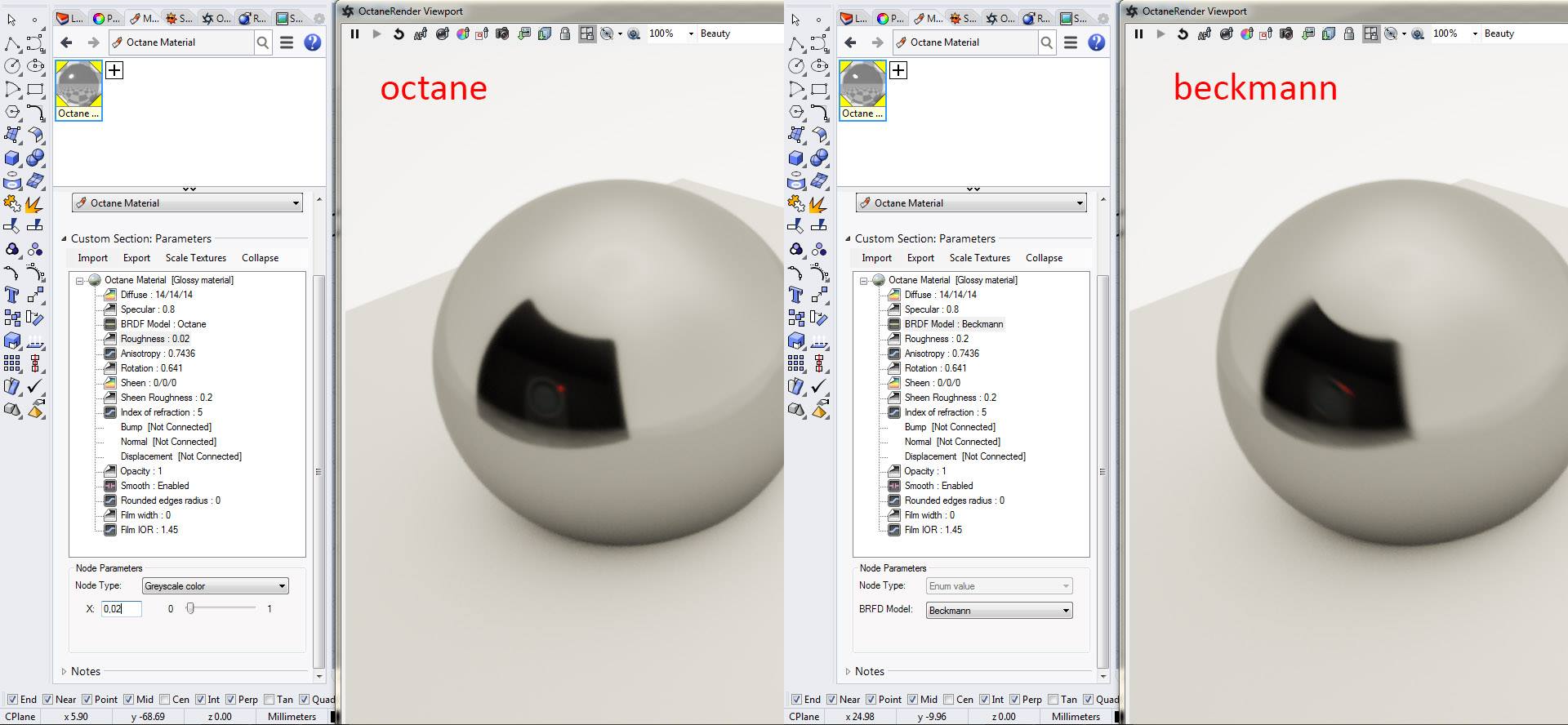Click the X roughness slider handle
This screenshot has height=725, width=1568.
pyautogui.click(x=190, y=608)
